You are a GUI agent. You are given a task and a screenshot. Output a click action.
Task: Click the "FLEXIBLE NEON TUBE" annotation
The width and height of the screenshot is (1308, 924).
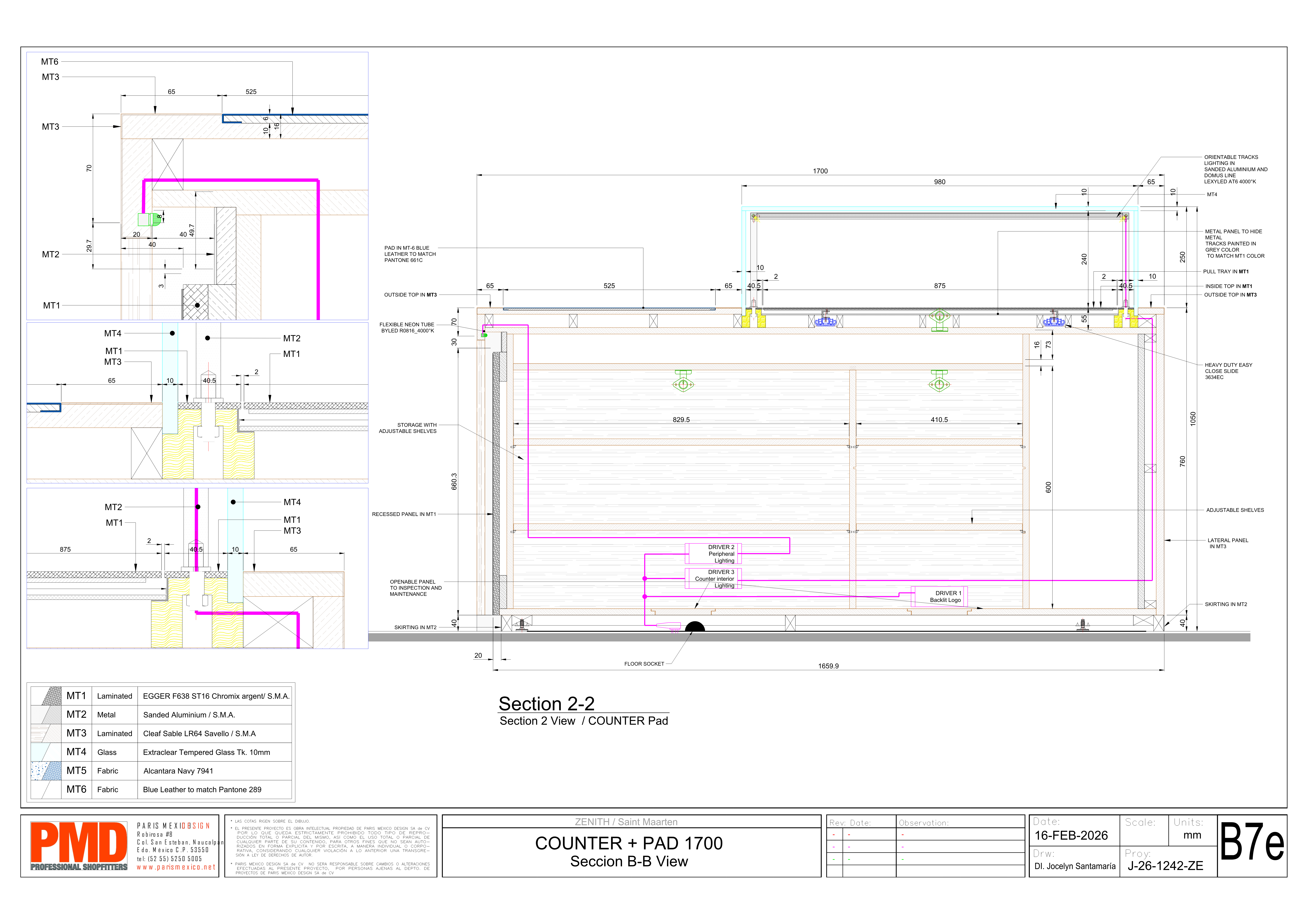tap(407, 328)
